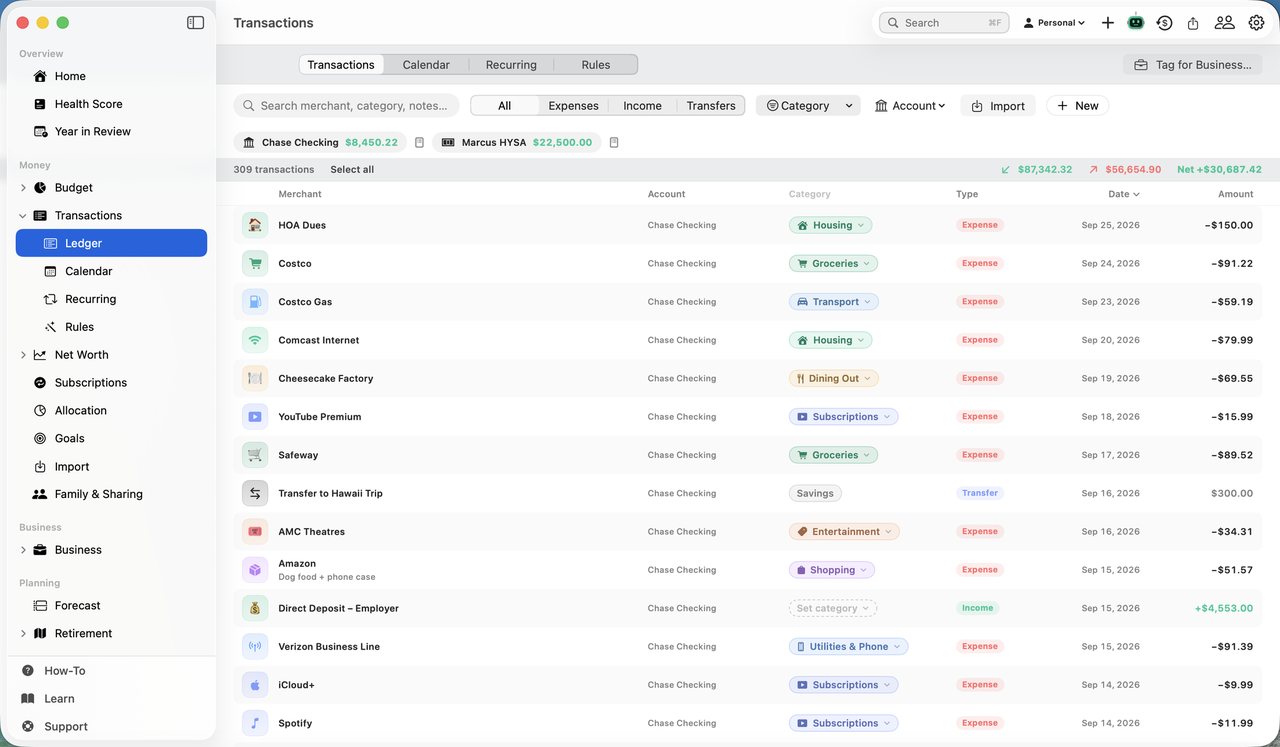The image size is (1280, 747).
Task: Open the Category filter dropdown
Action: (808, 106)
